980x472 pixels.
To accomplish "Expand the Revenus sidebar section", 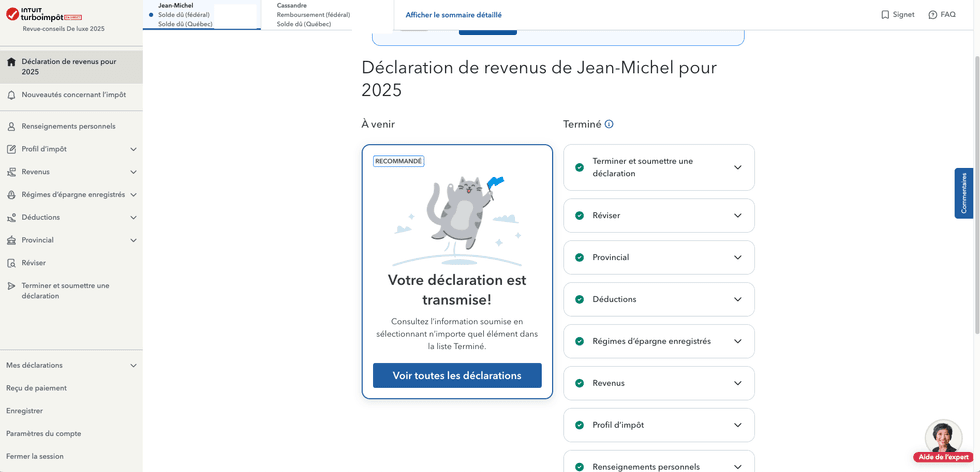I will [x=133, y=172].
